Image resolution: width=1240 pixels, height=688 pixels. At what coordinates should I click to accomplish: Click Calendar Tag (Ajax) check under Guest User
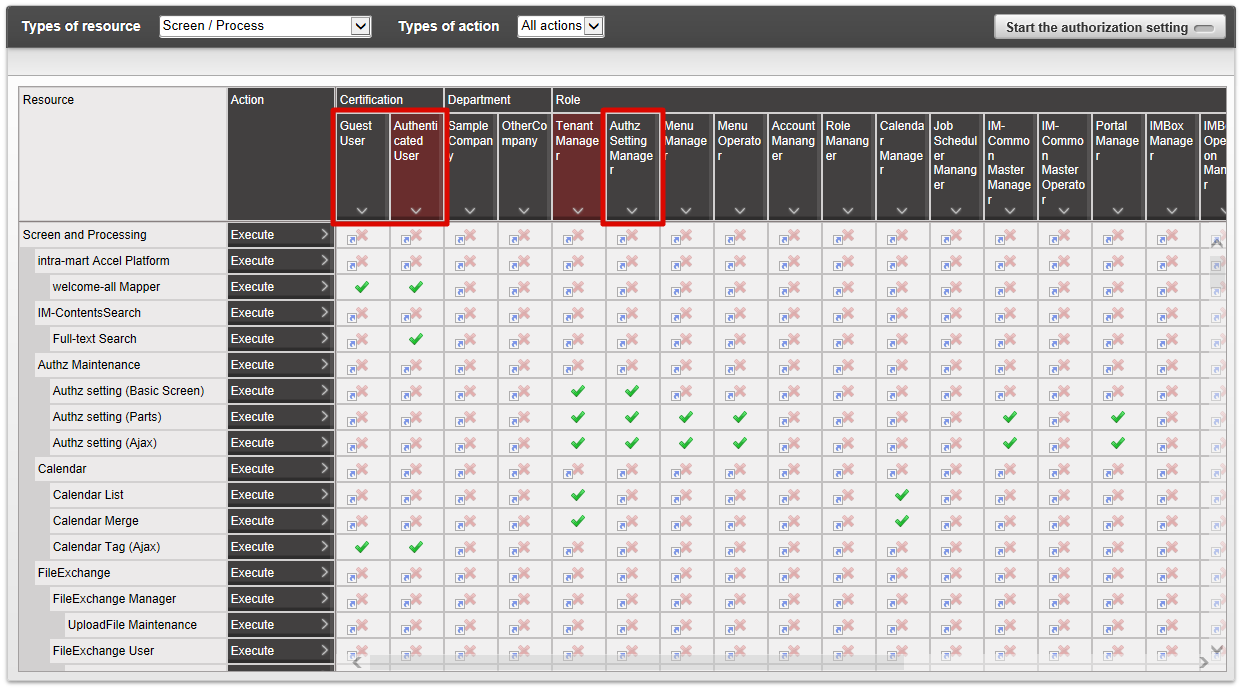click(362, 547)
